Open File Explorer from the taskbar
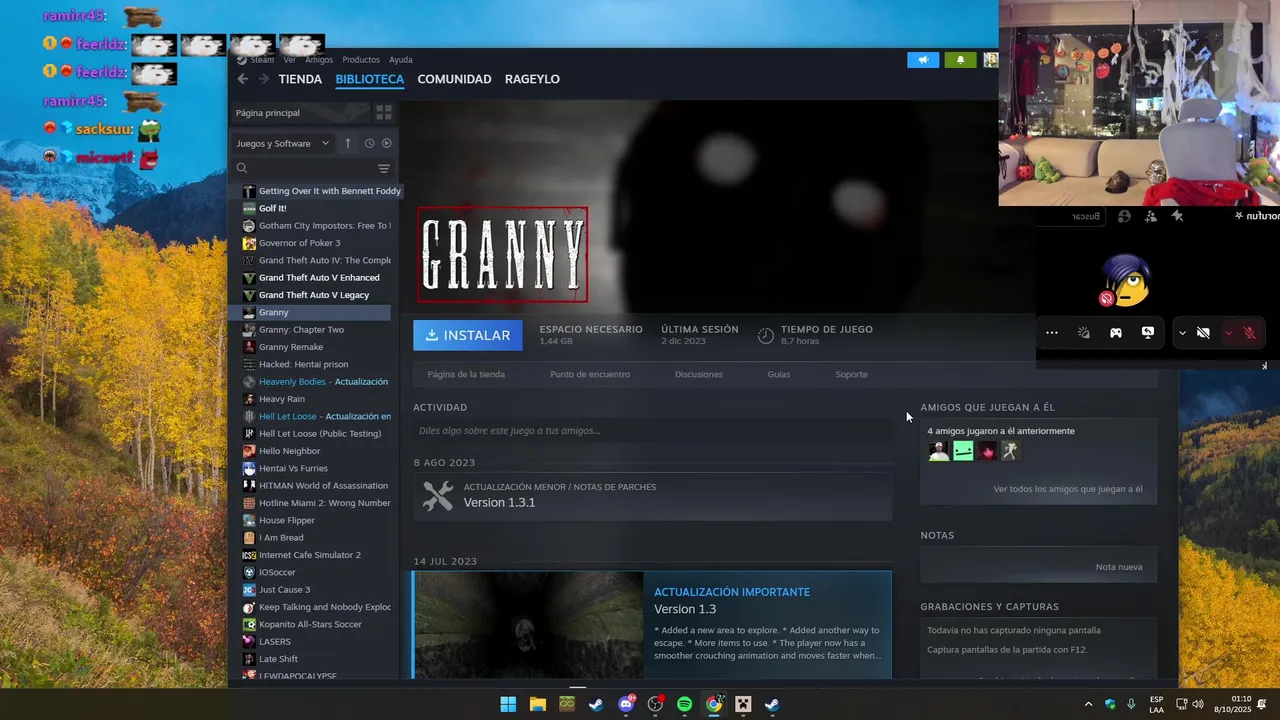The width and height of the screenshot is (1280, 720). [538, 704]
